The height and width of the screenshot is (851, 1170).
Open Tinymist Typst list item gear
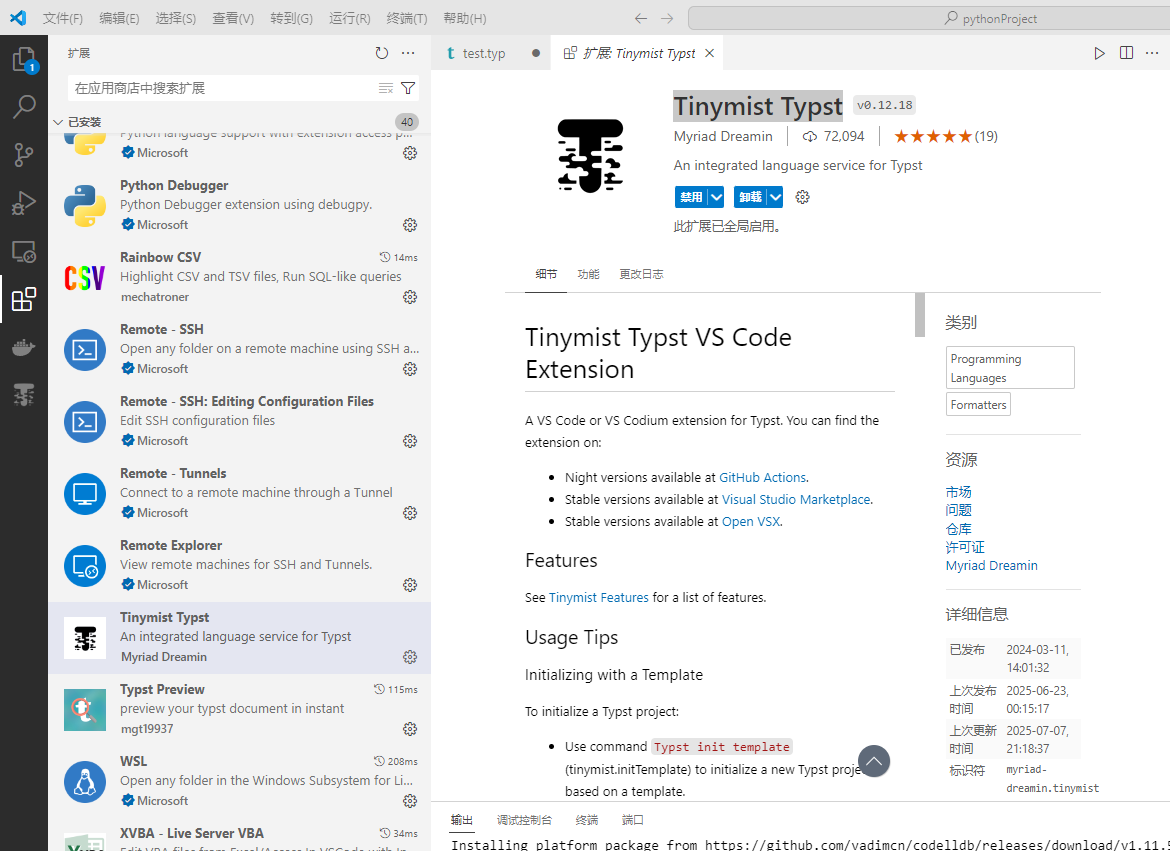tap(410, 657)
